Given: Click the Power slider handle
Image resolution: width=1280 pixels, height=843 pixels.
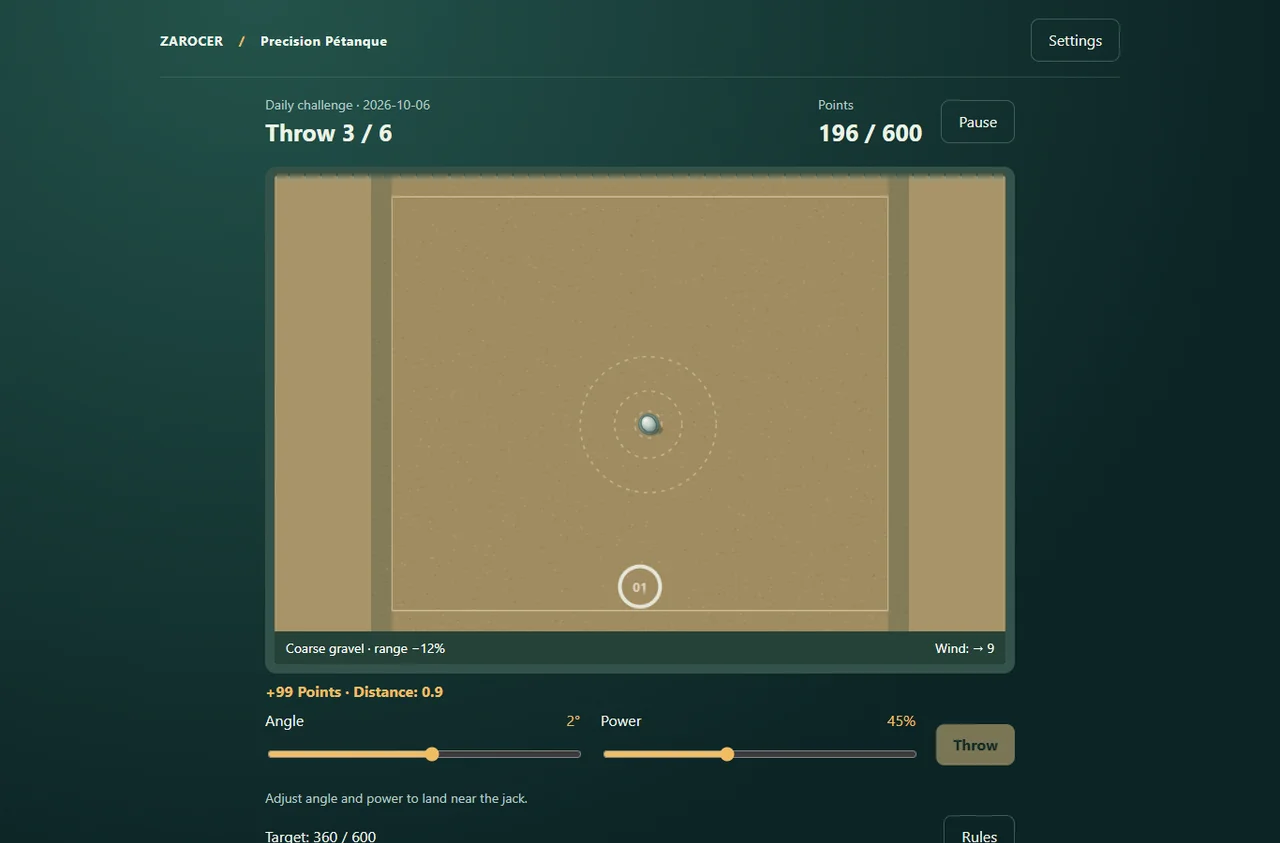Looking at the screenshot, I should [727, 754].
